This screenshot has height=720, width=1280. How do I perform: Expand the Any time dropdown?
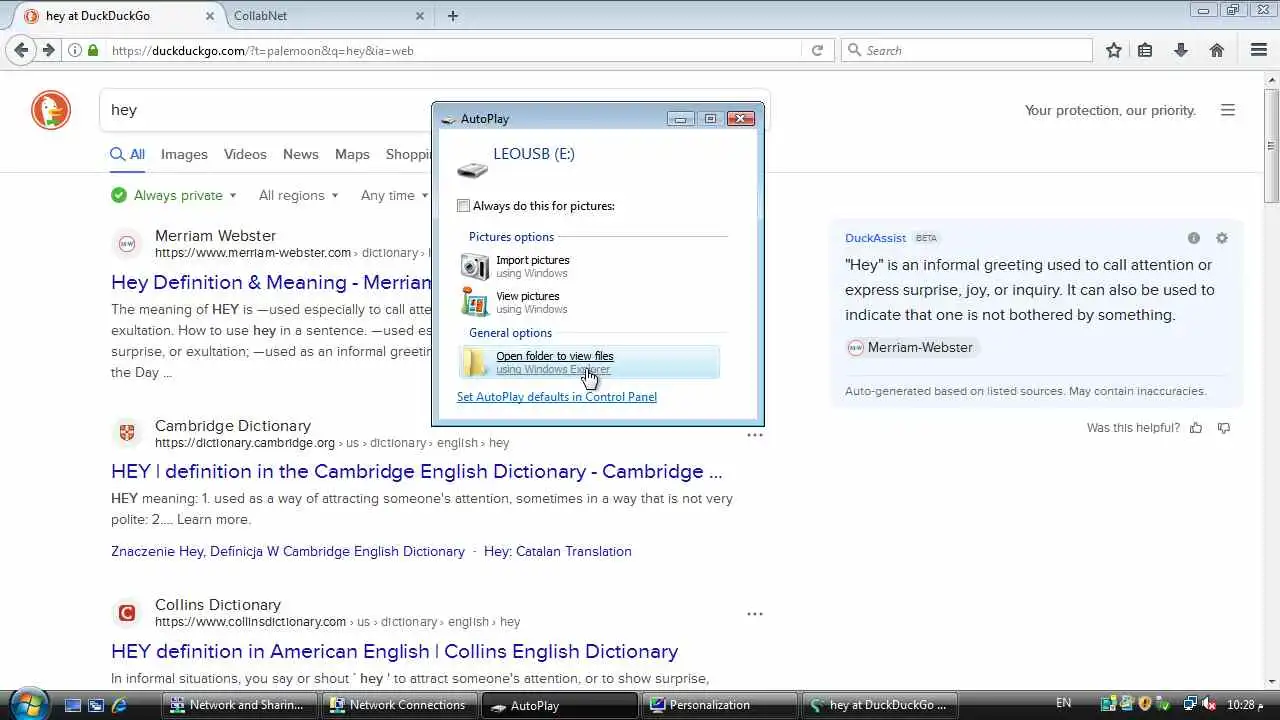tap(394, 195)
